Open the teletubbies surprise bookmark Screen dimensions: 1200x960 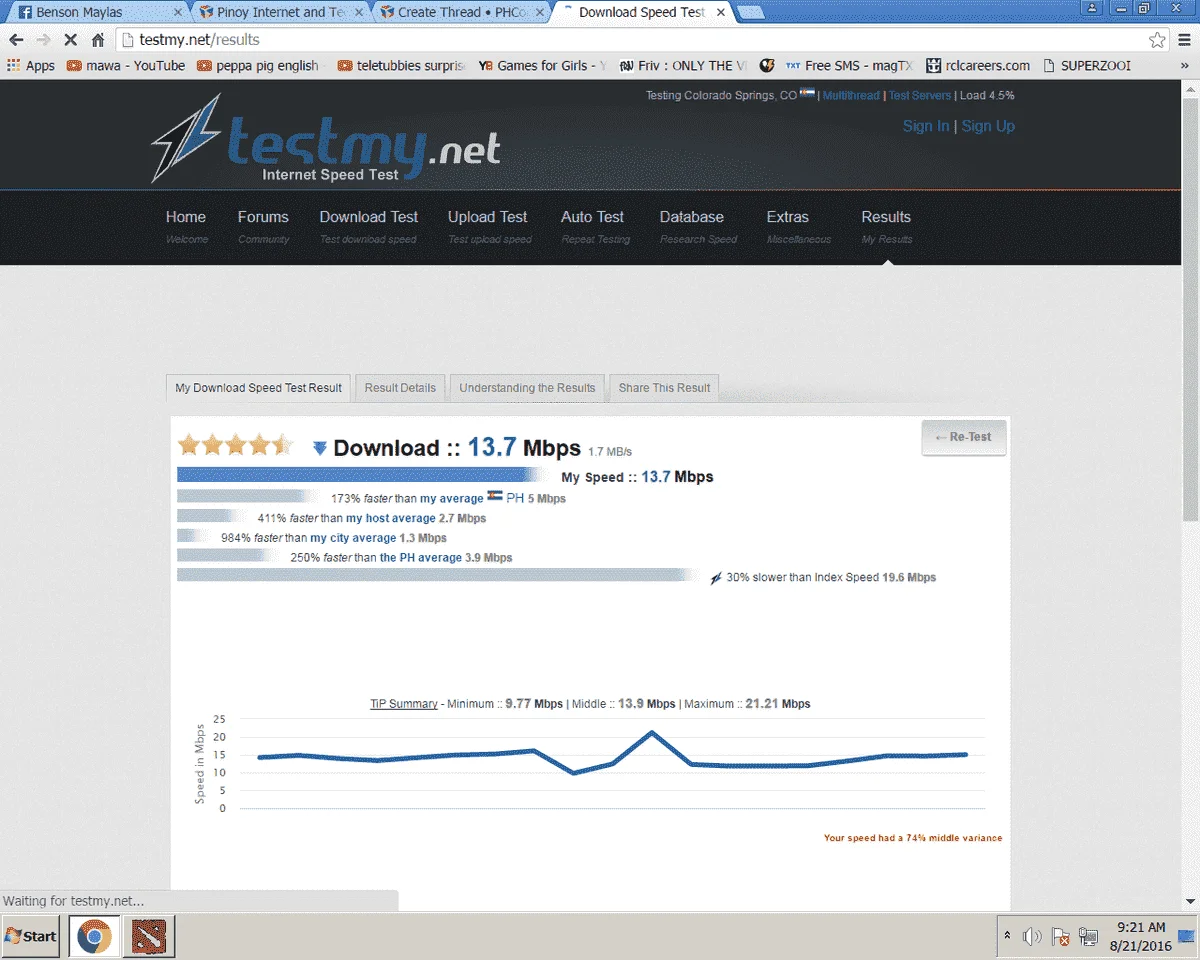[401, 65]
